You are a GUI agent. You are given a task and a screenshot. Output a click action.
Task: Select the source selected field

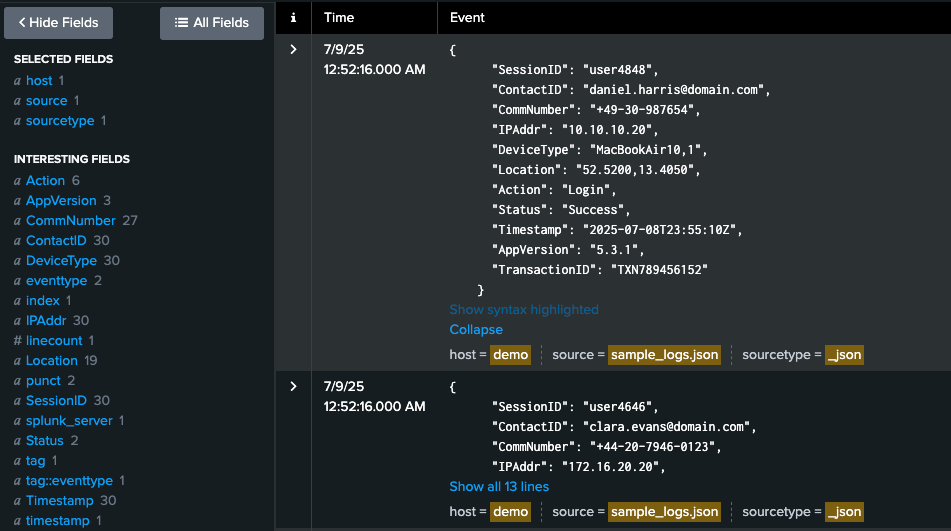[x=46, y=101]
